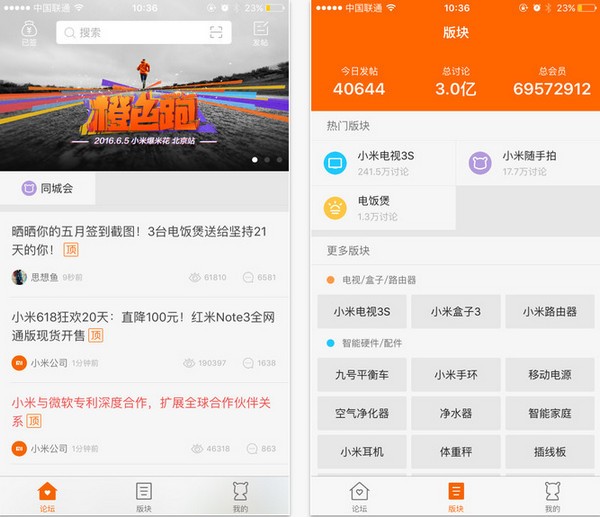This screenshot has width=600, height=517.
Task: Tap comment icon showing 6581
Action: coord(248,277)
